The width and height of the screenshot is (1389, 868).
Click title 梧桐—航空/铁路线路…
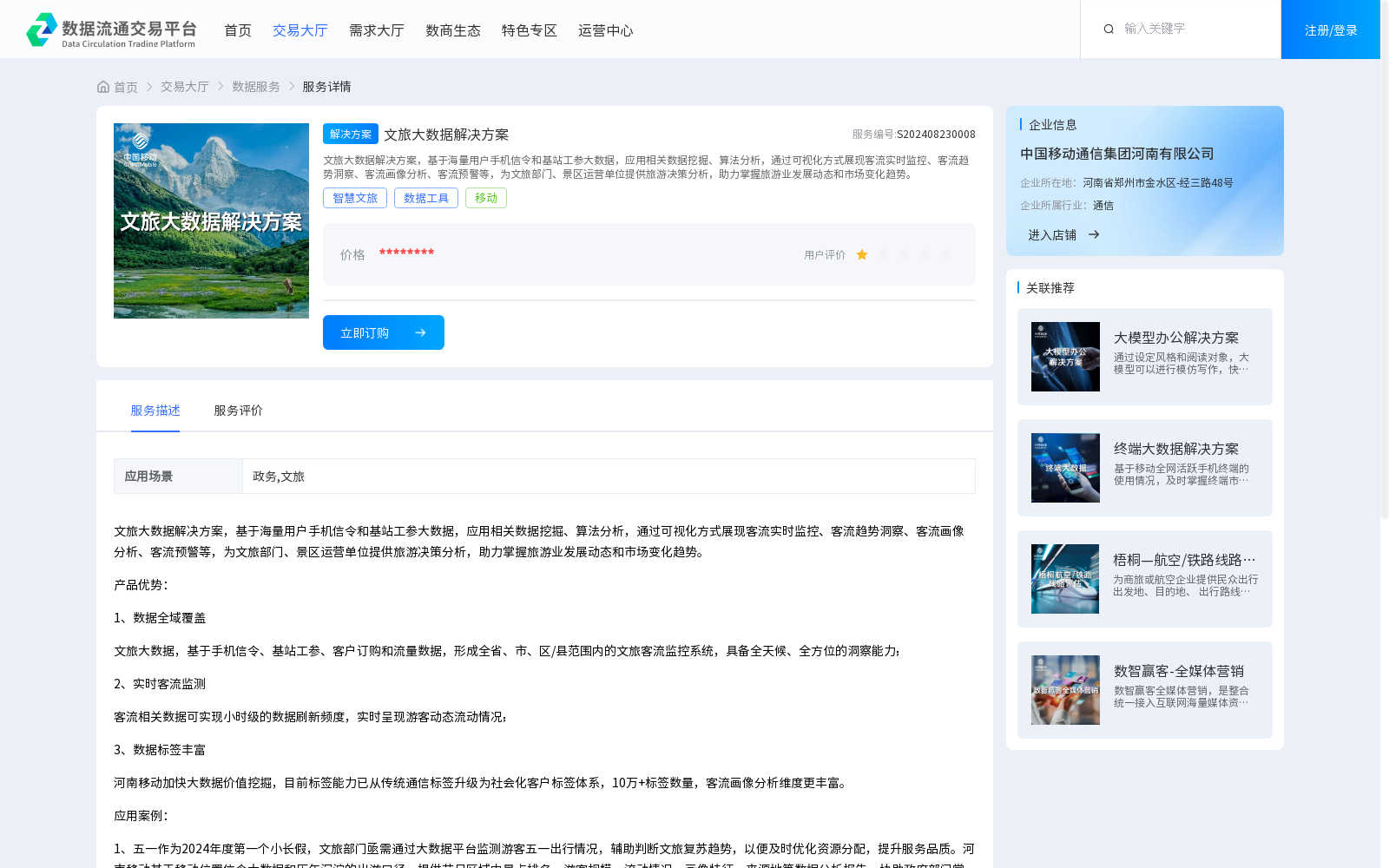[x=1184, y=560]
